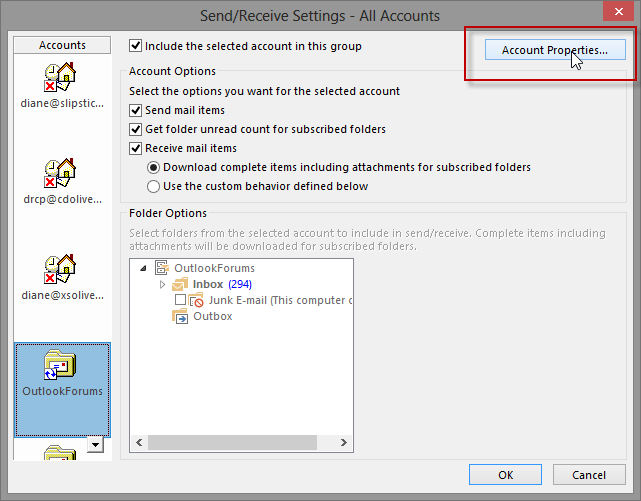Click the Inbox folder icon
Viewport: 641px width, 501px height.
181,284
